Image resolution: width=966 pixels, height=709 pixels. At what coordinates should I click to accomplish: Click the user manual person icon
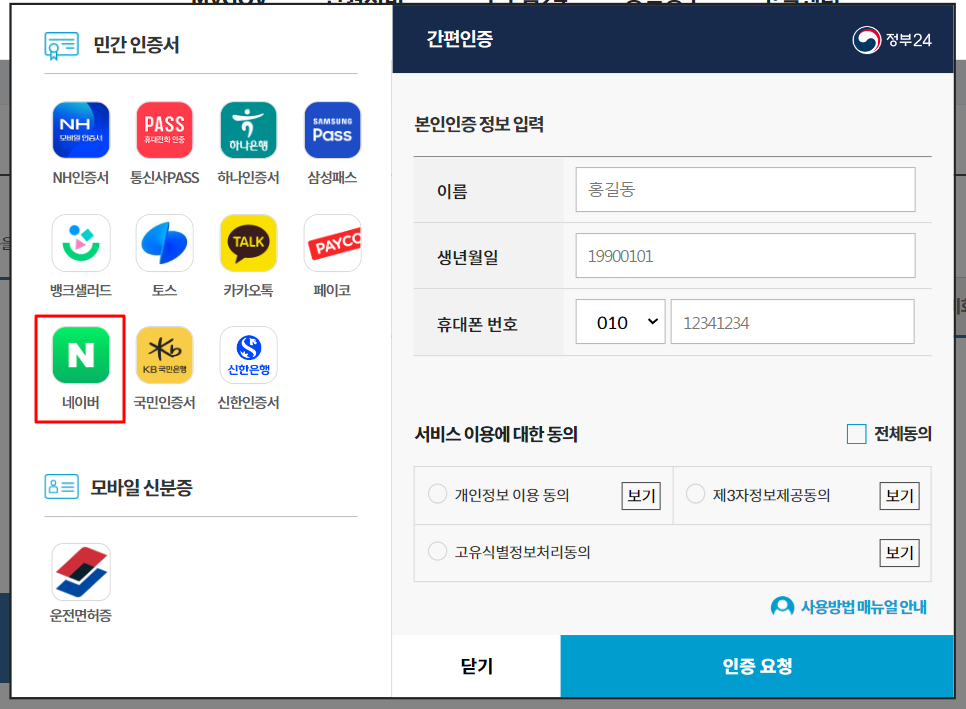tap(782, 607)
